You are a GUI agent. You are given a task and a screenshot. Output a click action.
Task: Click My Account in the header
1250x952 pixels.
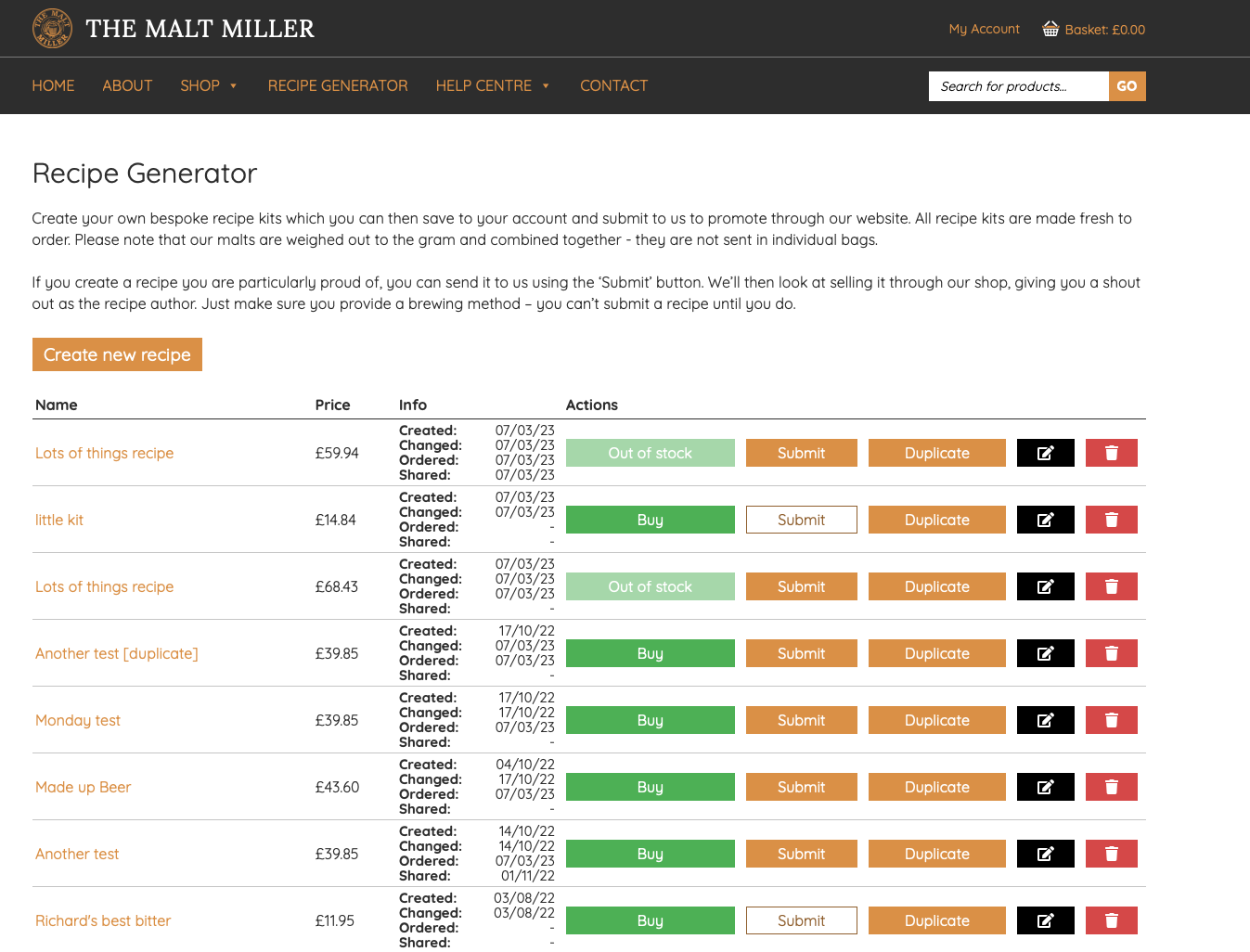pyautogui.click(x=984, y=29)
